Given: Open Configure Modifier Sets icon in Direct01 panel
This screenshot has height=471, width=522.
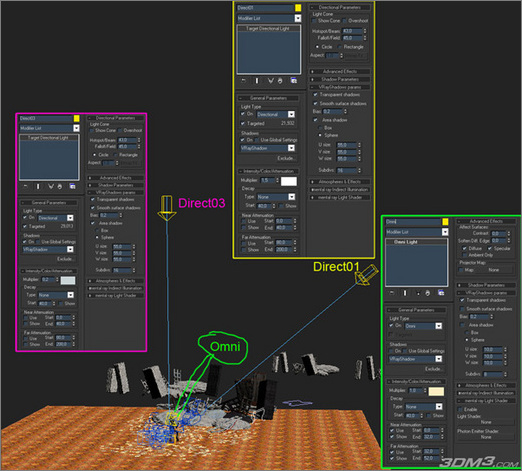Looking at the screenshot, I should 294,81.
